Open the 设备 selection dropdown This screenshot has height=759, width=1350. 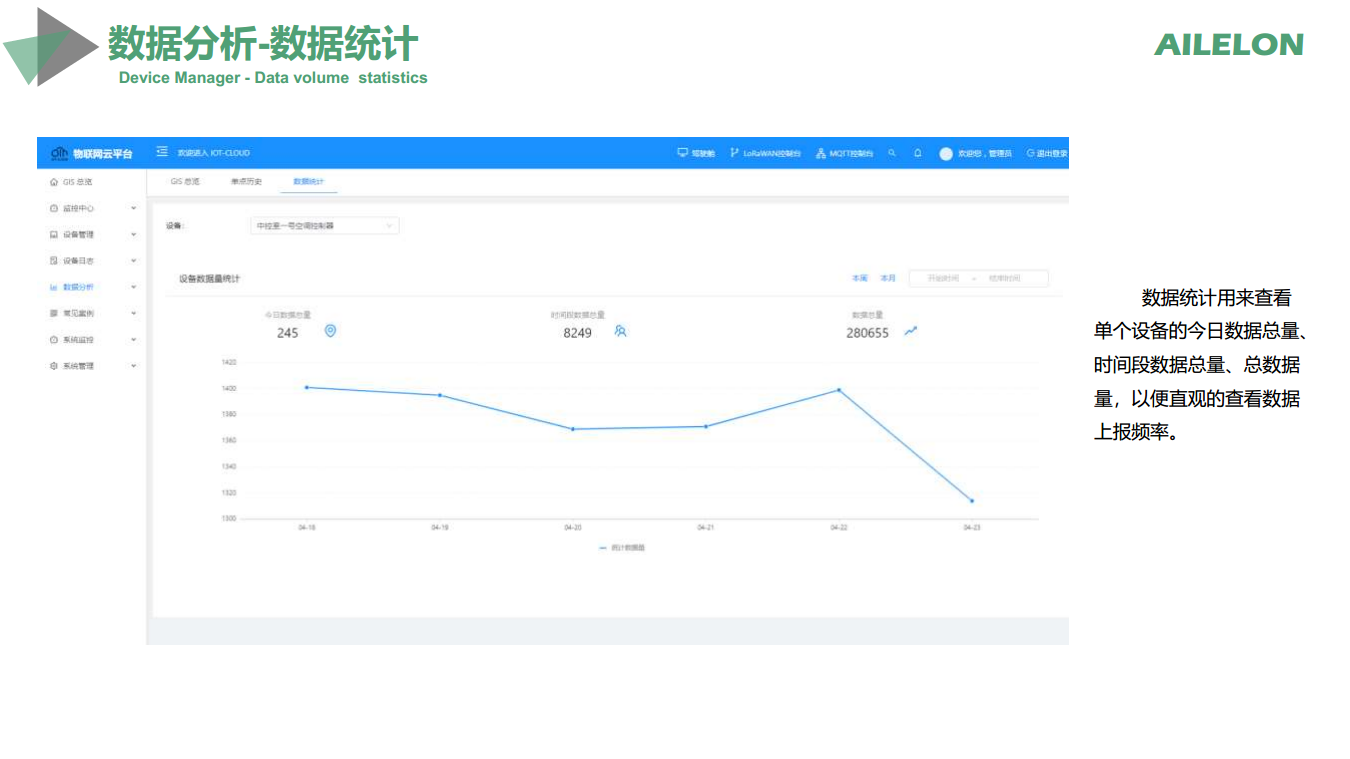[x=324, y=226]
